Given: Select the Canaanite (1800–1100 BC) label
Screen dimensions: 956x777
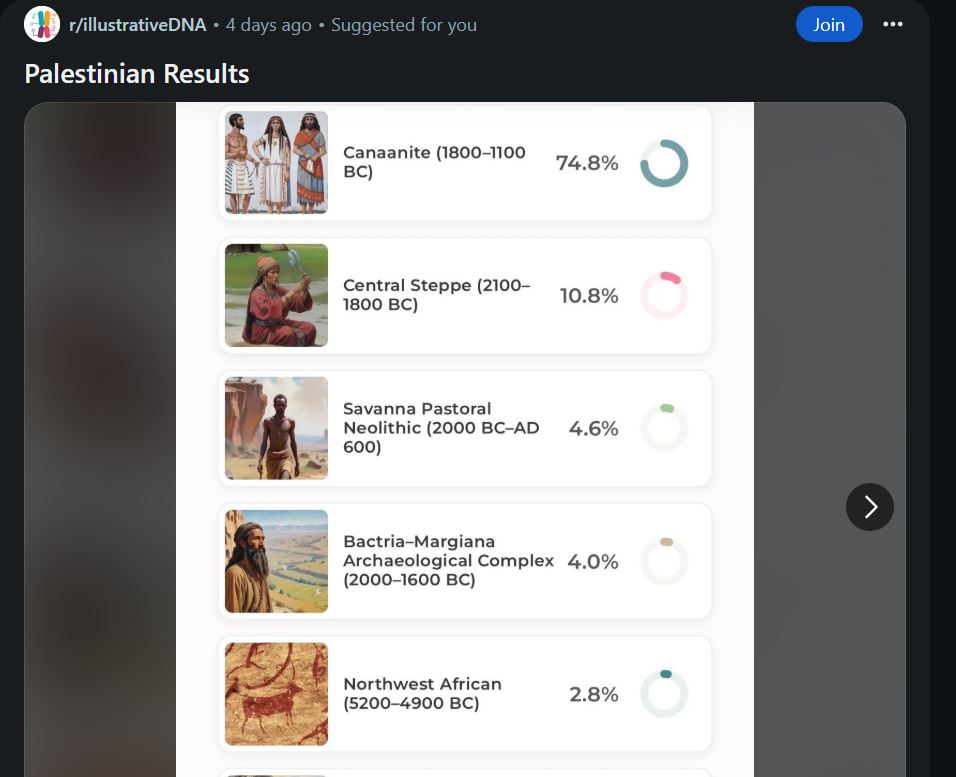Looking at the screenshot, I should click(434, 162).
